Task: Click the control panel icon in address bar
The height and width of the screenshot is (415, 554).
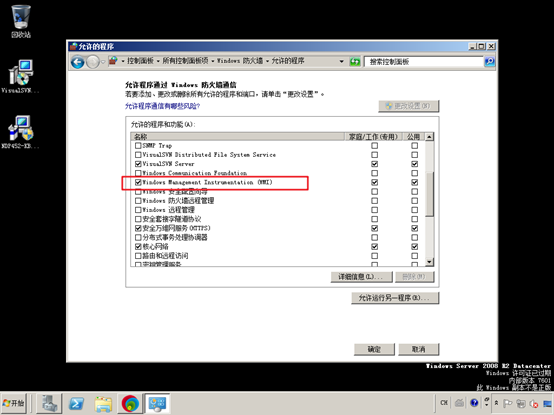Action: pos(113,61)
